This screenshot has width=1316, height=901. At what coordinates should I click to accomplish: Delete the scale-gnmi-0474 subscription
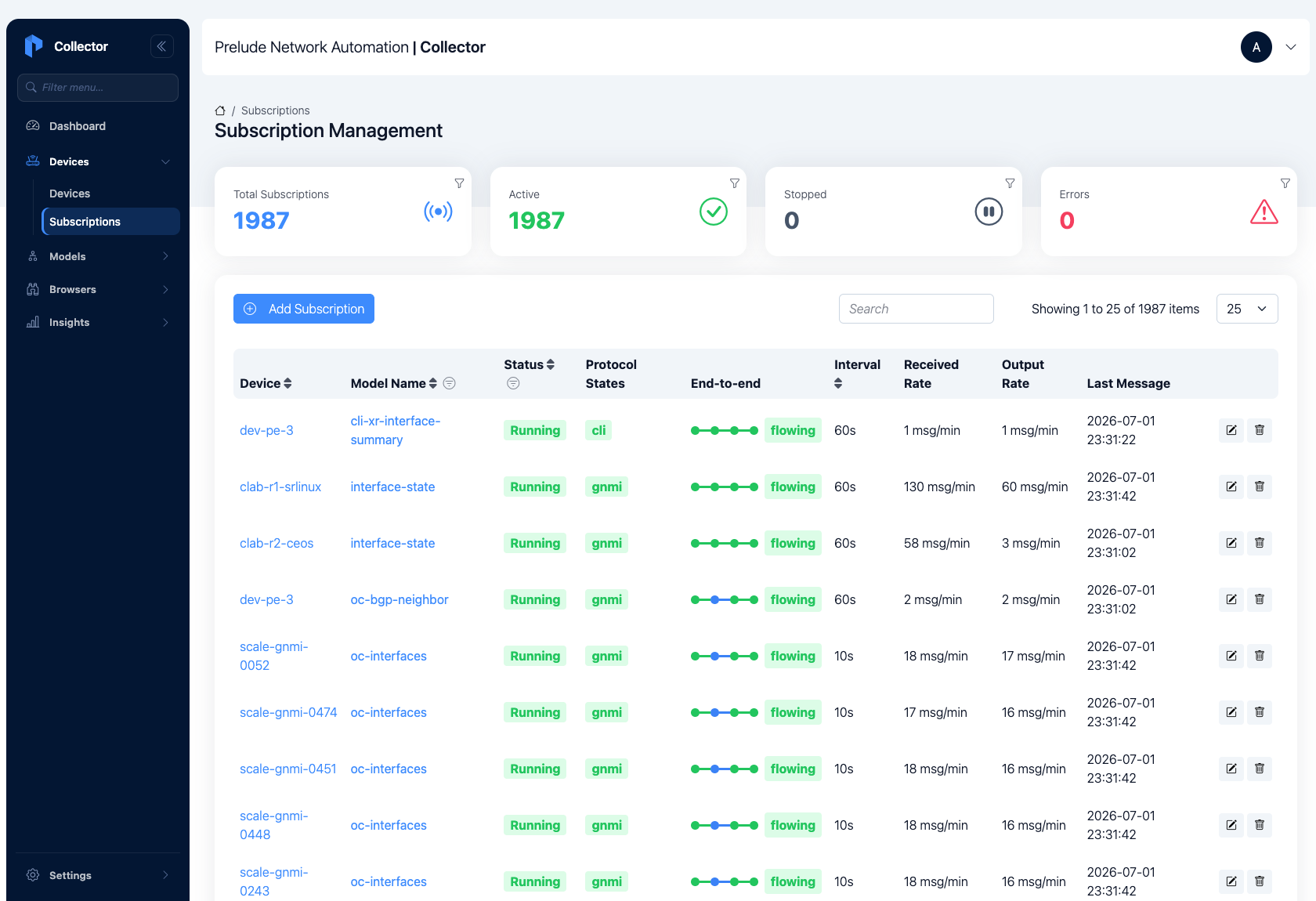coord(1260,712)
